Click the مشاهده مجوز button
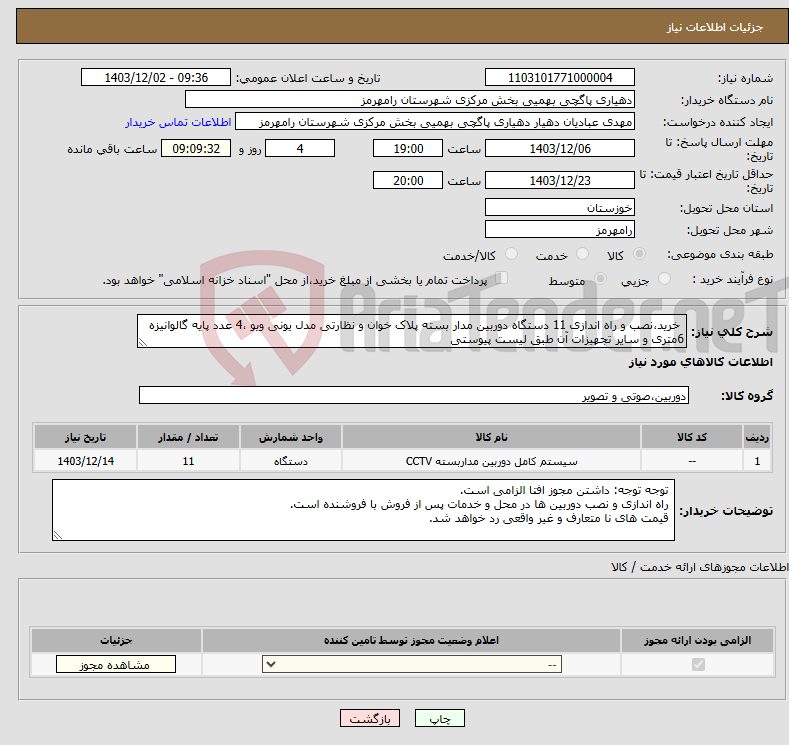 click(x=116, y=665)
